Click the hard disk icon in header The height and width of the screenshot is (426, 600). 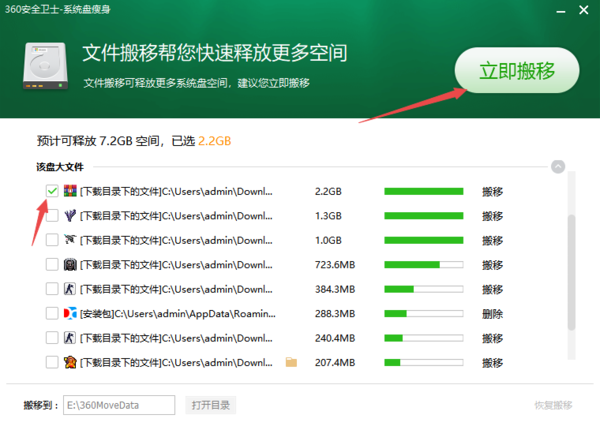45,68
